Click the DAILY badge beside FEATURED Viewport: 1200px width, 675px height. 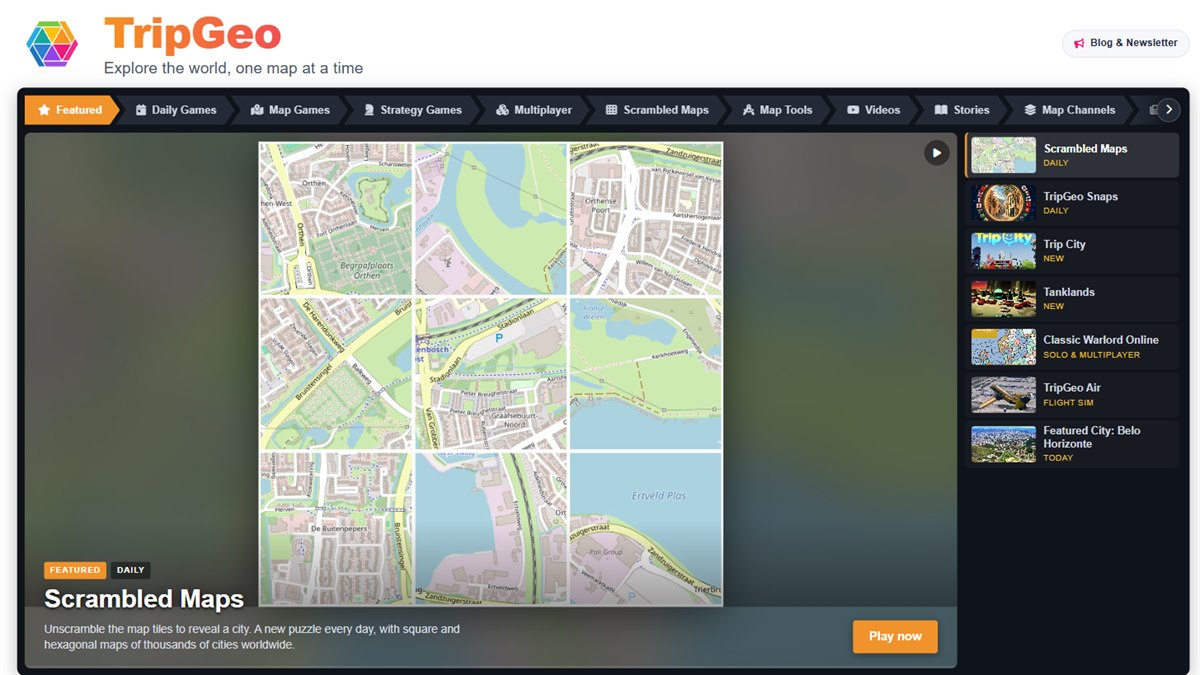(131, 570)
